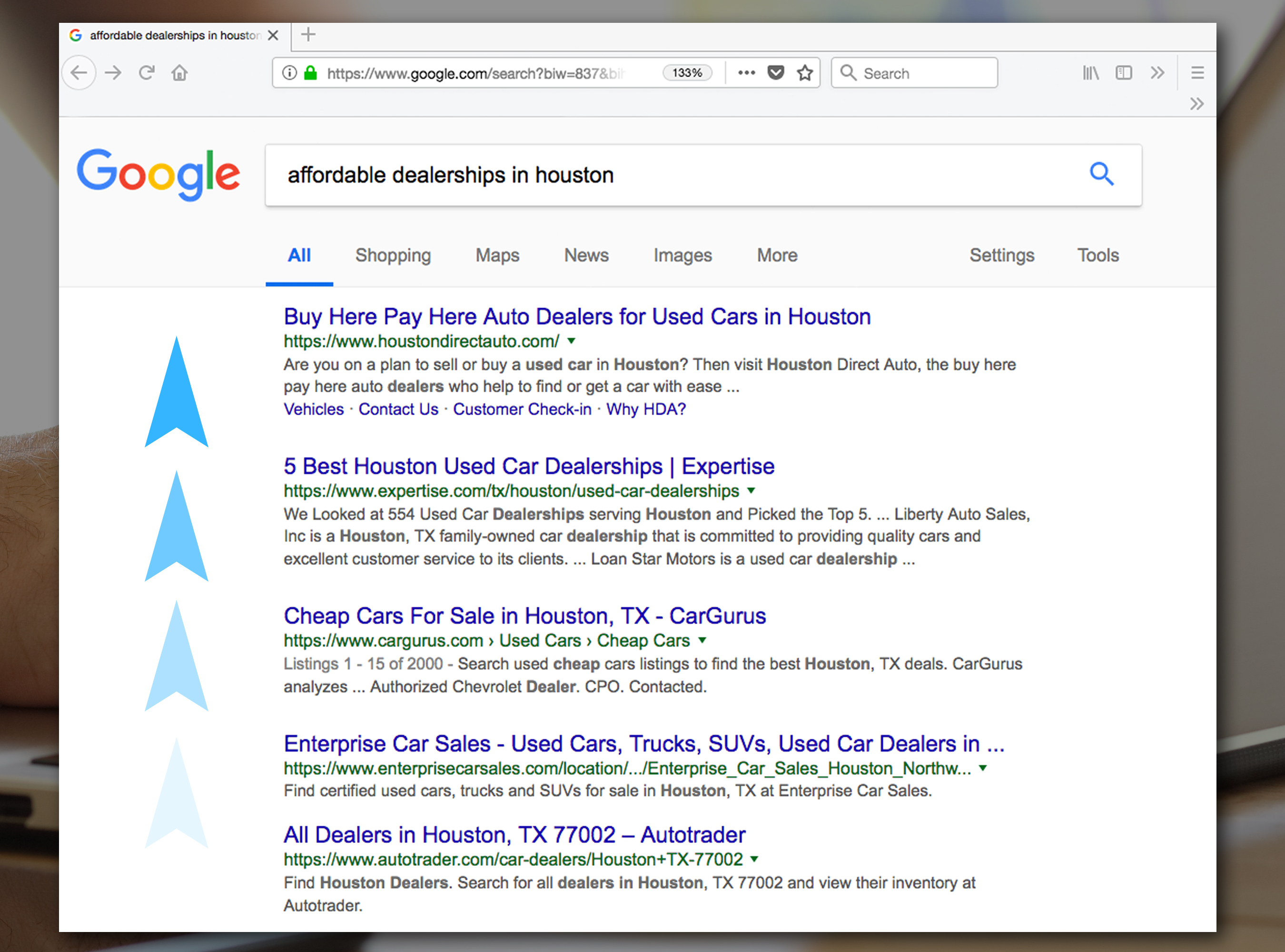Viewport: 1285px width, 952px height.
Task: Open All Dealers in Houston Autotrader result
Action: (514, 835)
